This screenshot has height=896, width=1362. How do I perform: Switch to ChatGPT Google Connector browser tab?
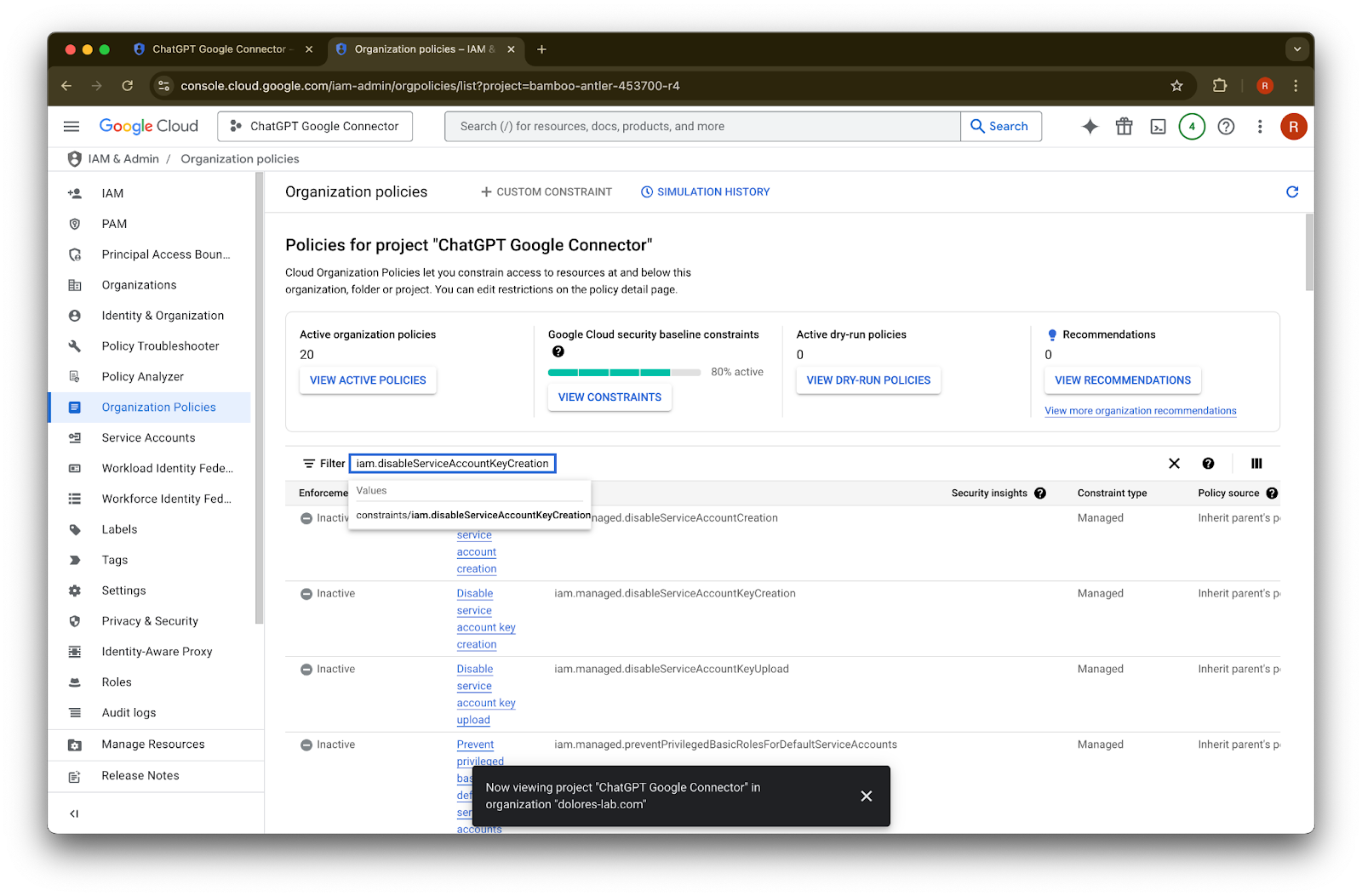(221, 49)
